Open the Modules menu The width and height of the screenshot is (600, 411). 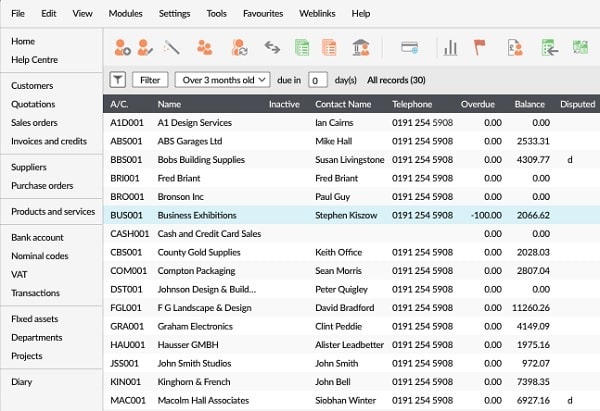click(126, 13)
